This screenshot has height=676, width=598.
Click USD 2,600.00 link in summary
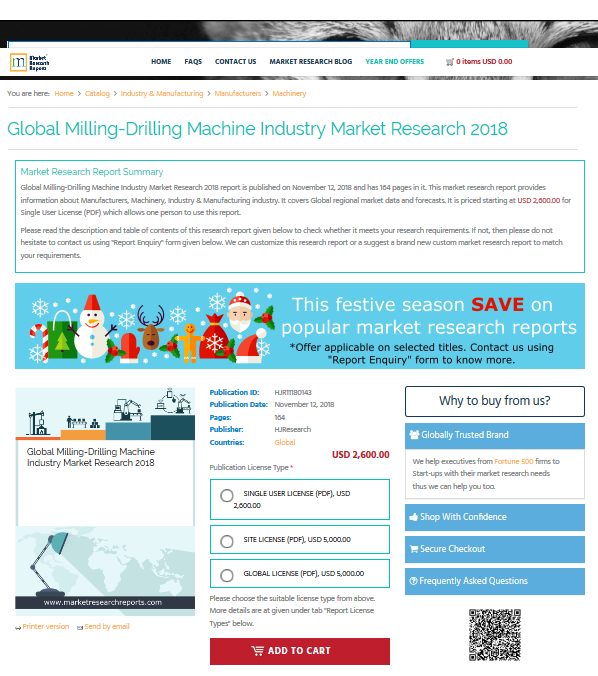coord(539,200)
